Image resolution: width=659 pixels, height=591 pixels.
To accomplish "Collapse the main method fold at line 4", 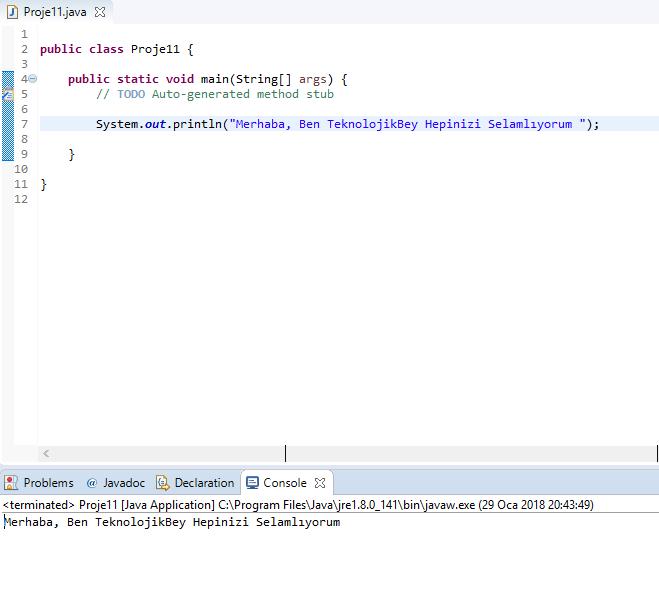I will 33,79.
